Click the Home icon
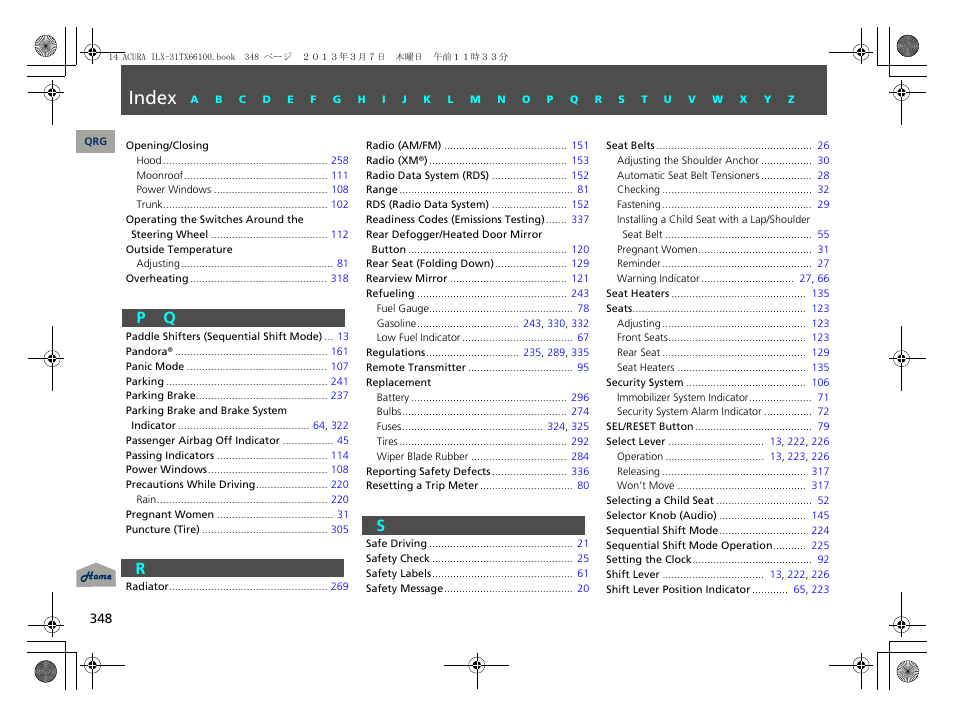 coord(96,575)
